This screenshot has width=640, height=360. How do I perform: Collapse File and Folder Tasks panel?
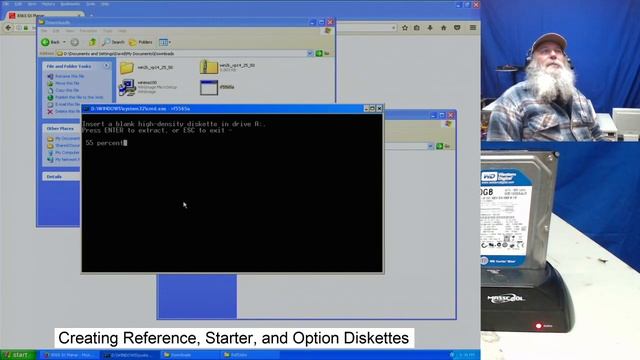point(107,66)
